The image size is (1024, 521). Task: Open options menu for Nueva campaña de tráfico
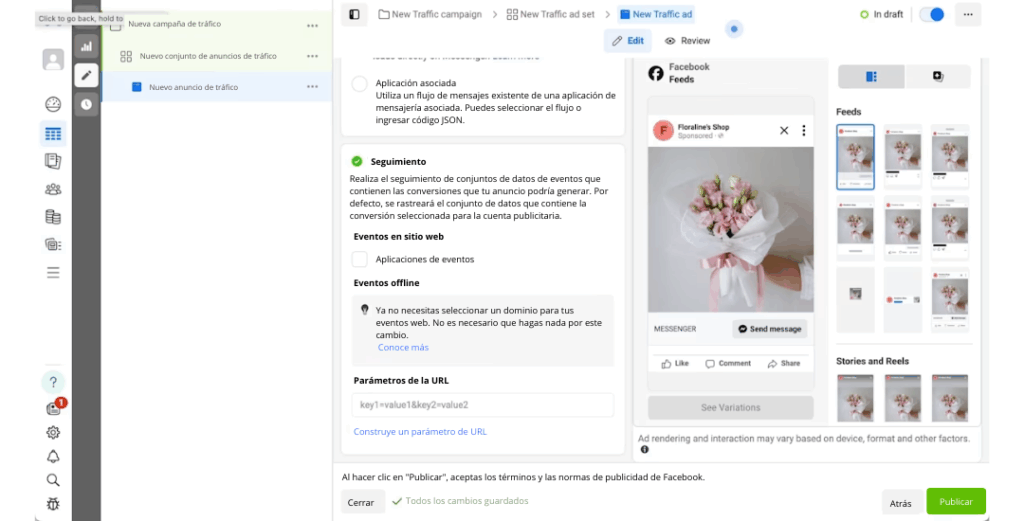pos(313,24)
